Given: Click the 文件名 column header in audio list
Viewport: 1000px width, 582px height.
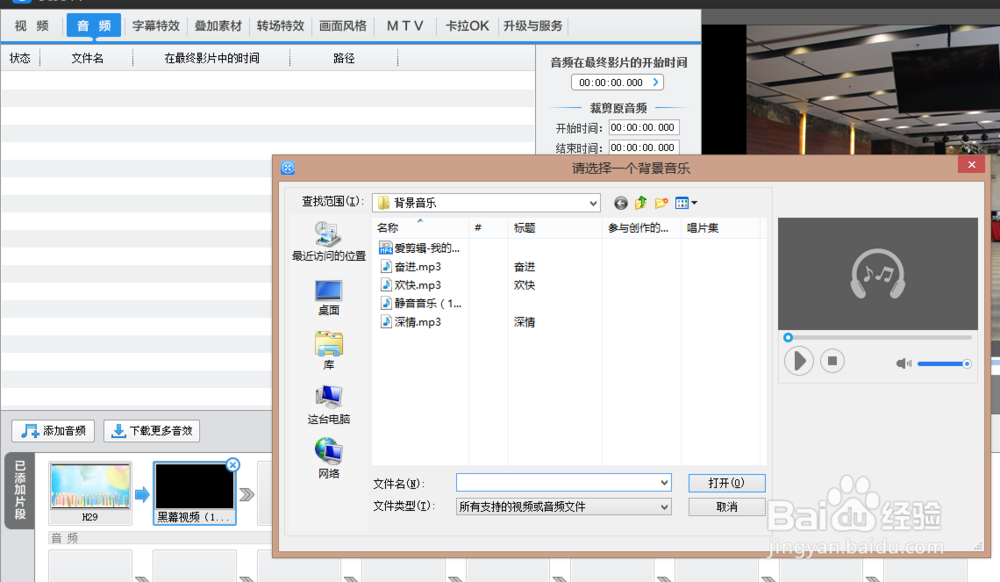Looking at the screenshot, I should coord(87,58).
